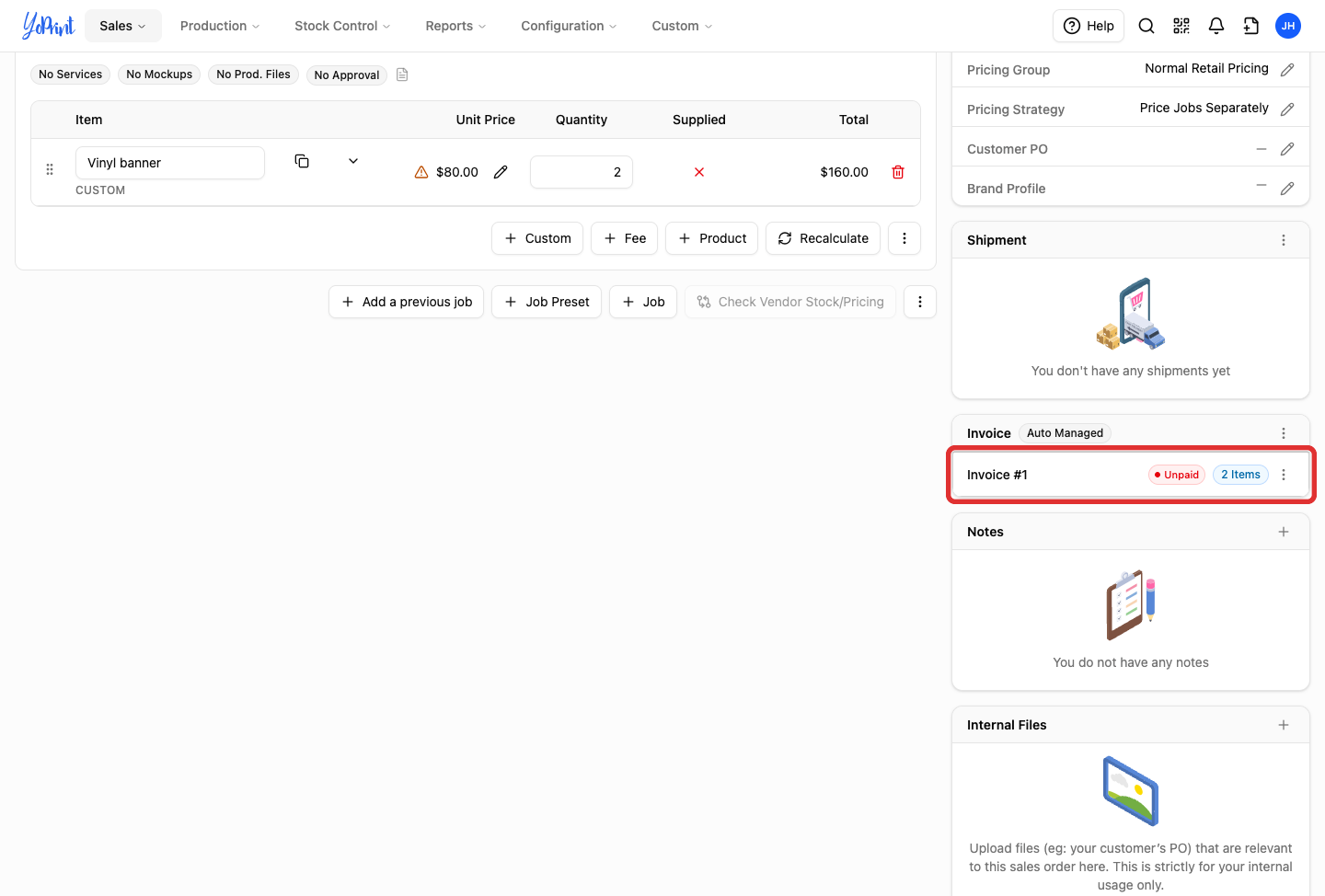1325x896 pixels.
Task: Click Add a previous job
Action: 407,302
